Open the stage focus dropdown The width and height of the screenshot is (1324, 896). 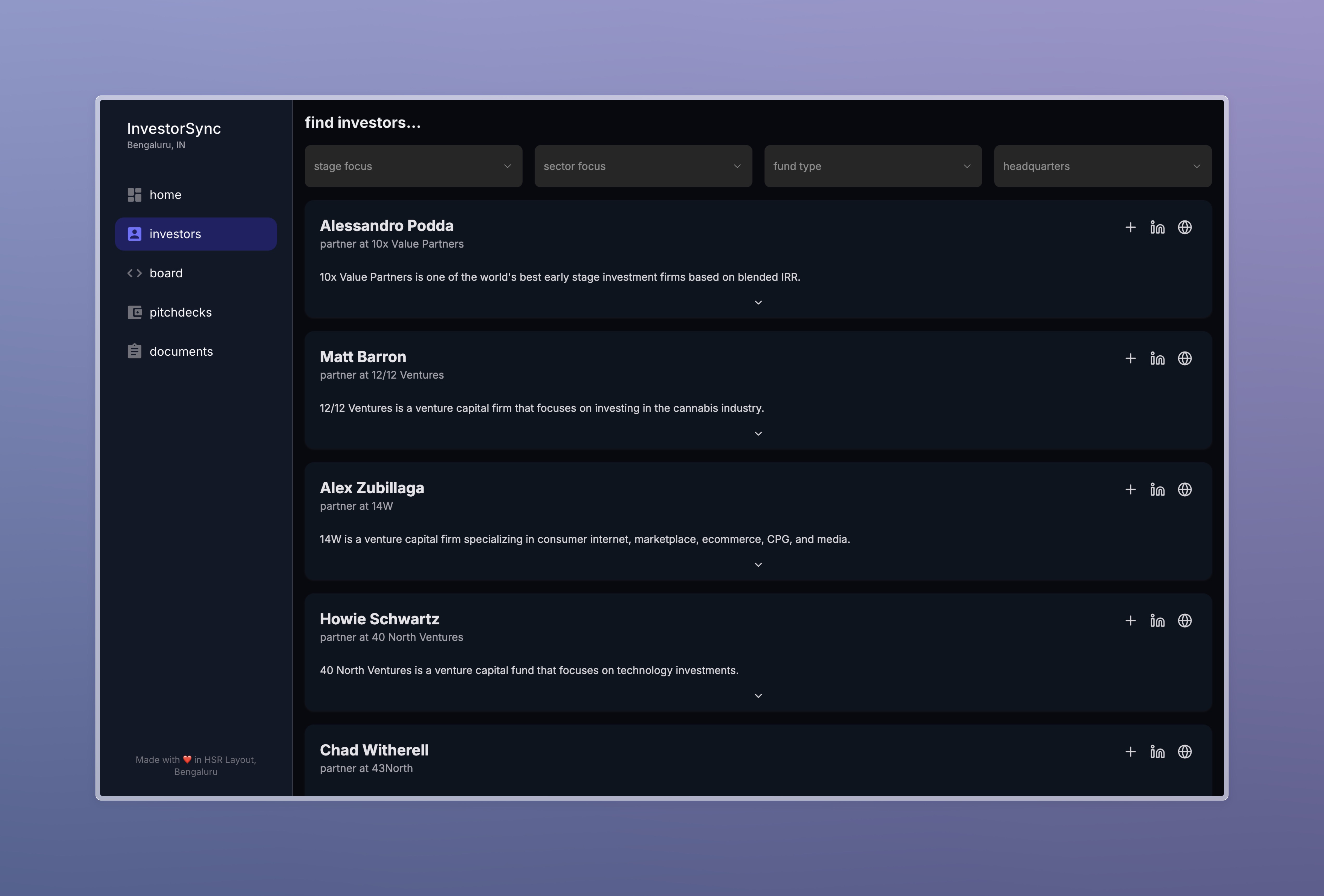pos(413,166)
